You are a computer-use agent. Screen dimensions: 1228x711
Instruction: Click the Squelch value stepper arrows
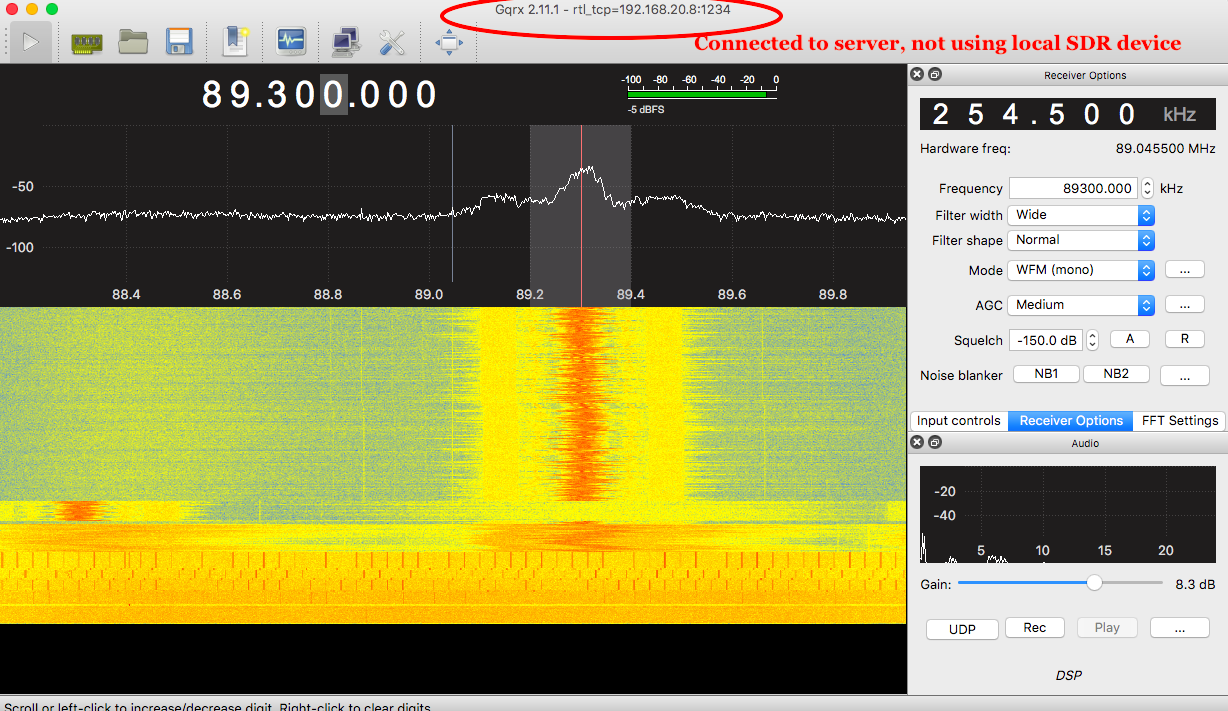pos(1092,340)
